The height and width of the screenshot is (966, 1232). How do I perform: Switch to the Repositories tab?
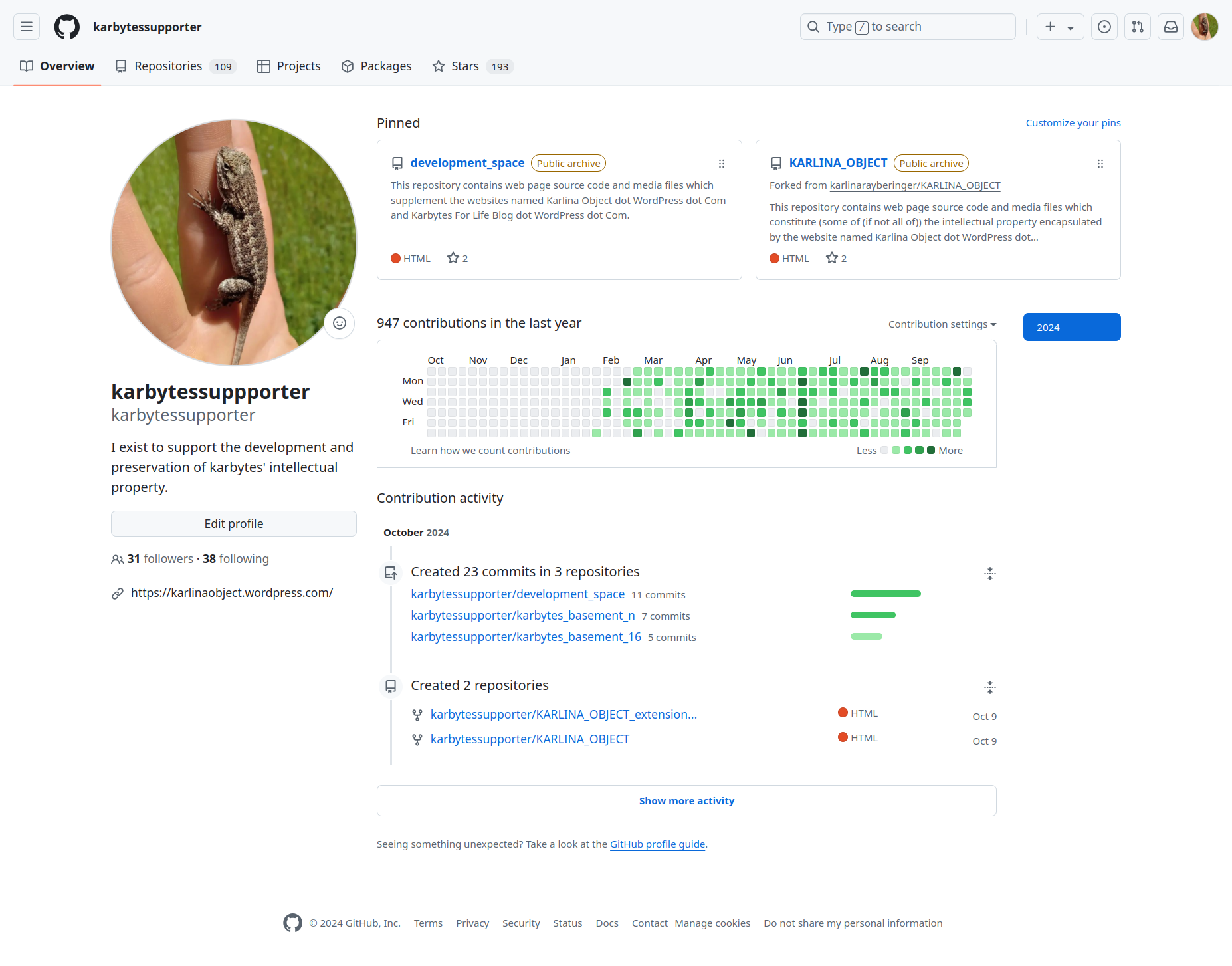pyautogui.click(x=176, y=66)
